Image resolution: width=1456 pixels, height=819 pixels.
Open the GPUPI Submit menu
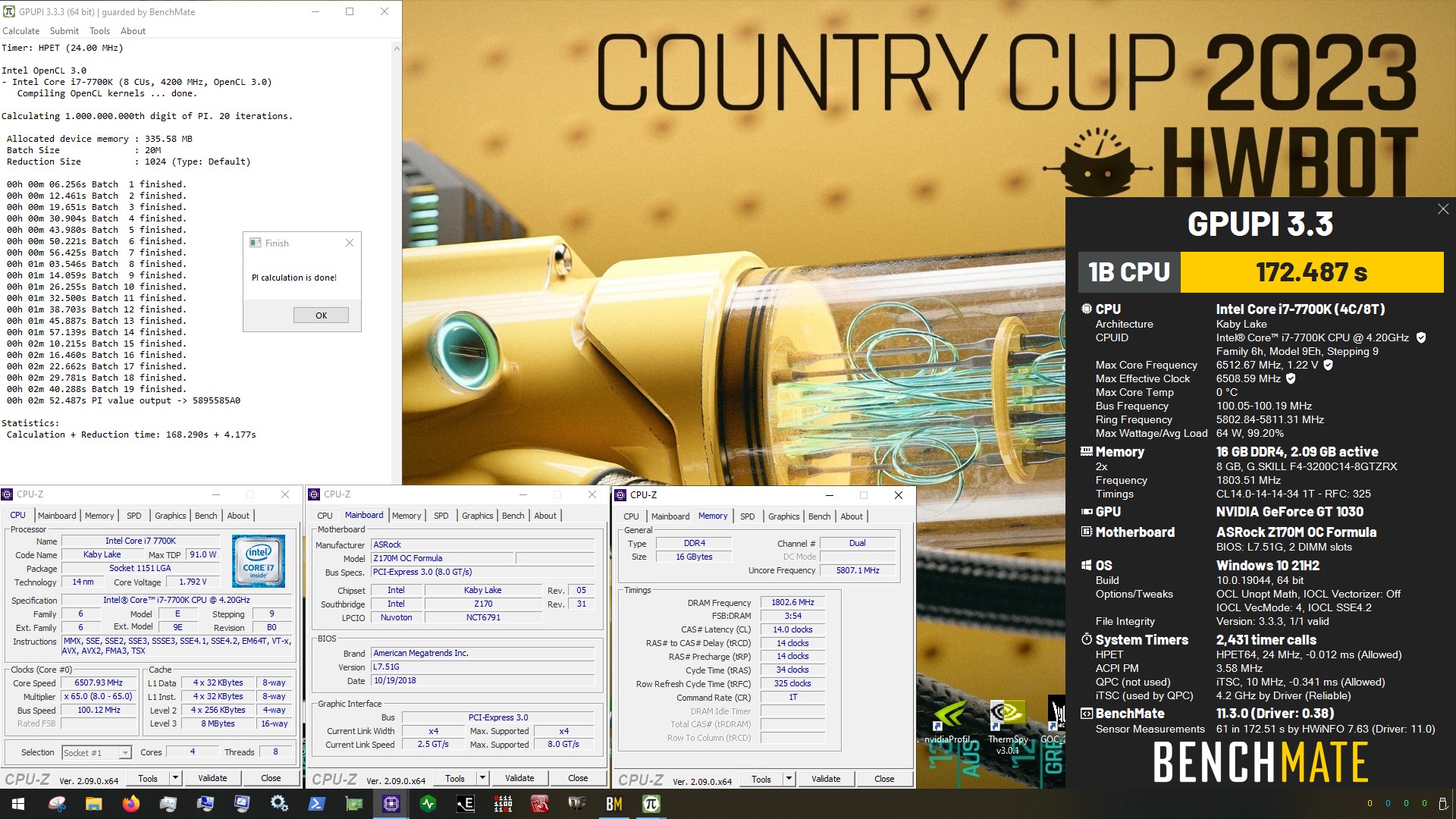coord(64,31)
